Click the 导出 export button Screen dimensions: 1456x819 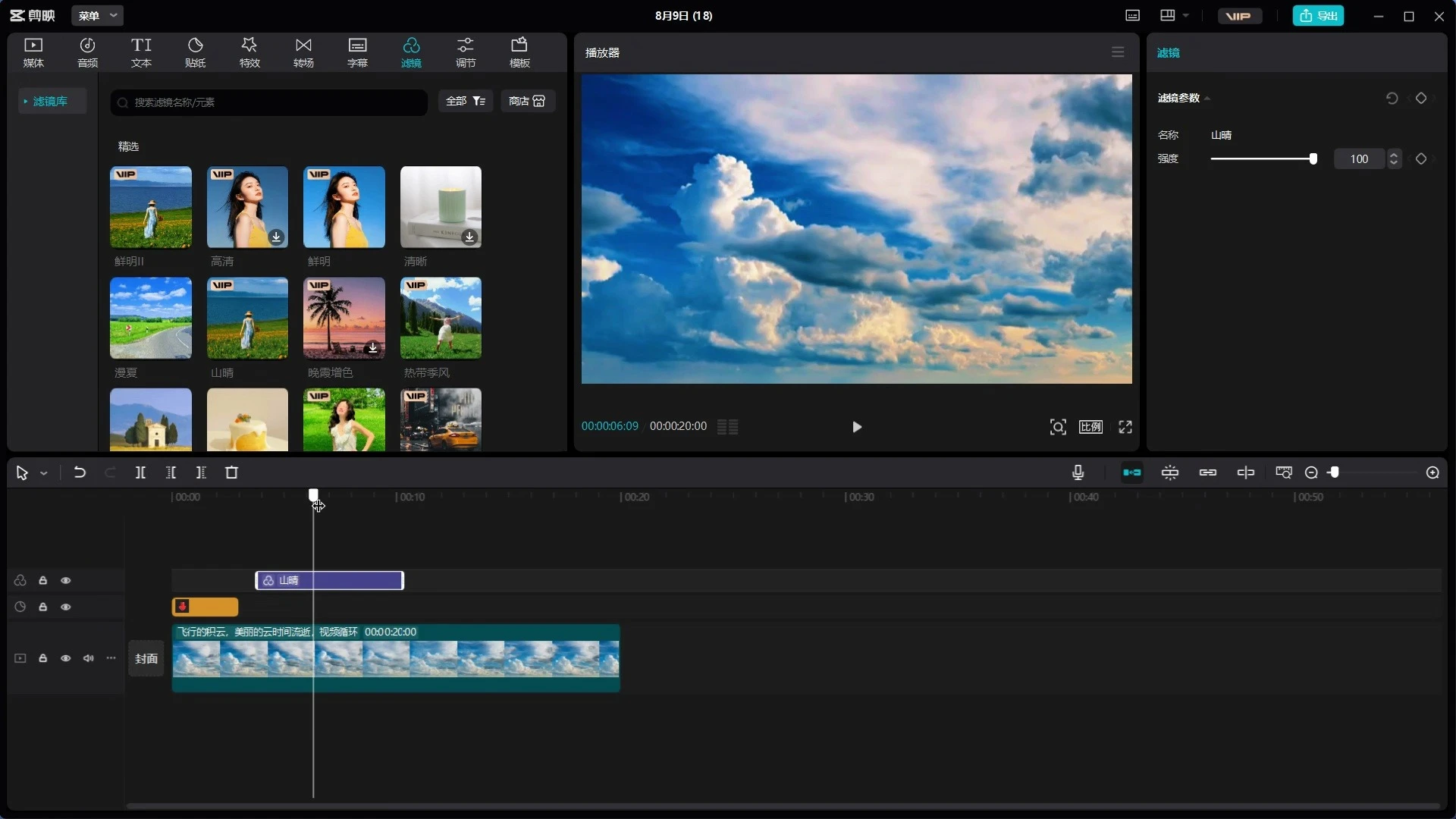[1318, 15]
